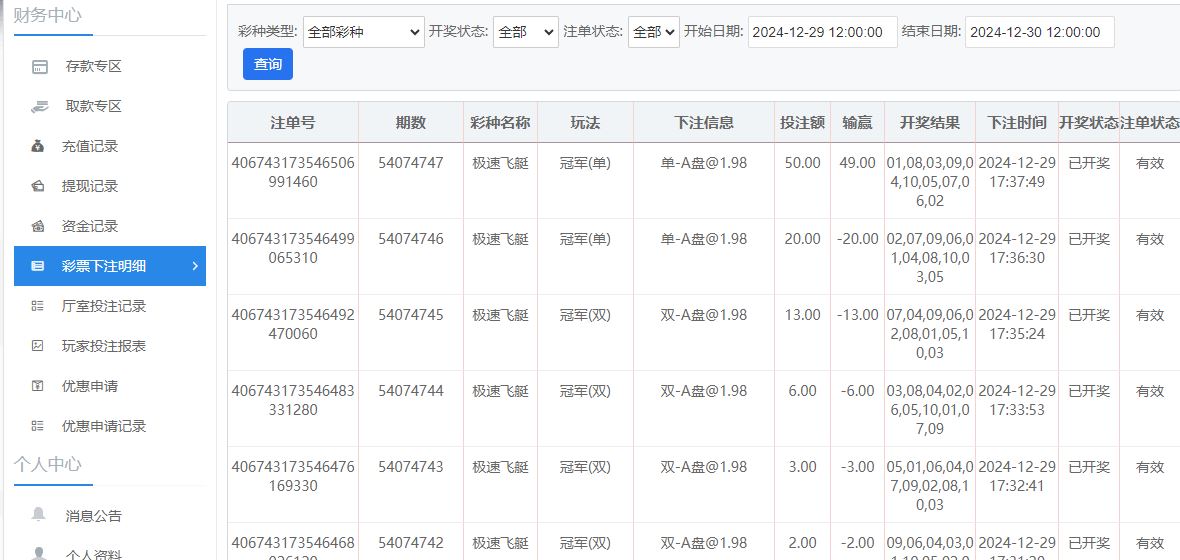
Task: Open 优惠申请记录 menu item
Action: pyautogui.click(x=104, y=426)
